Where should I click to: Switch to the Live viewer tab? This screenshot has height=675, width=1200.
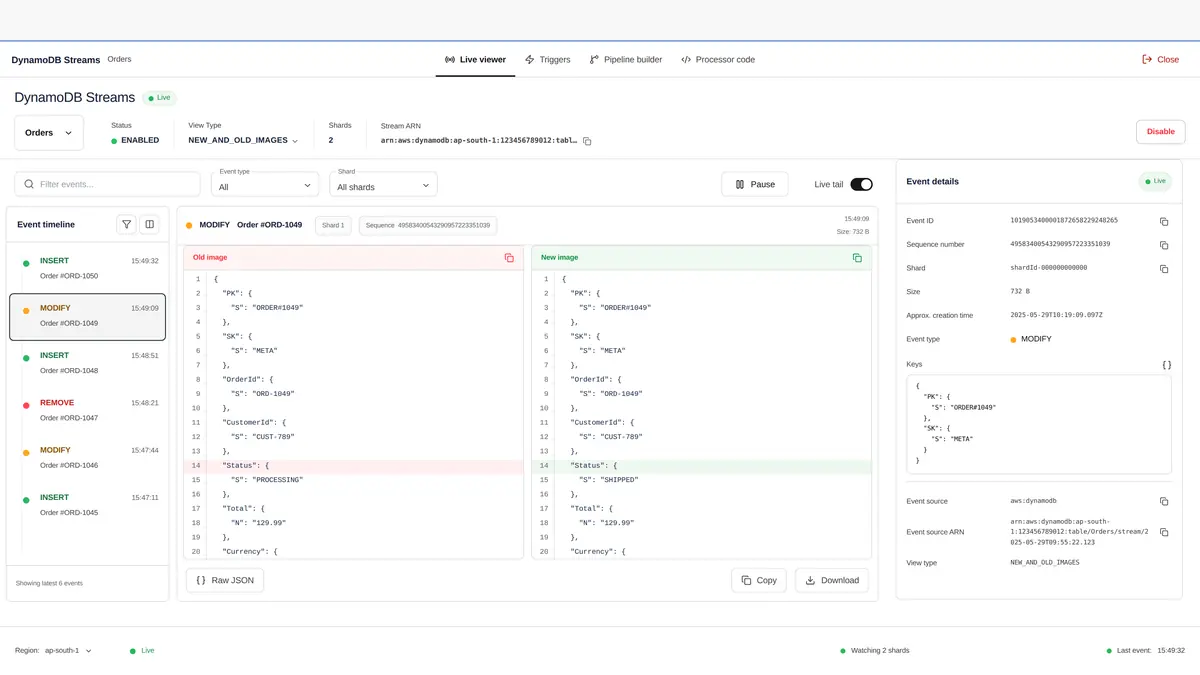475,59
